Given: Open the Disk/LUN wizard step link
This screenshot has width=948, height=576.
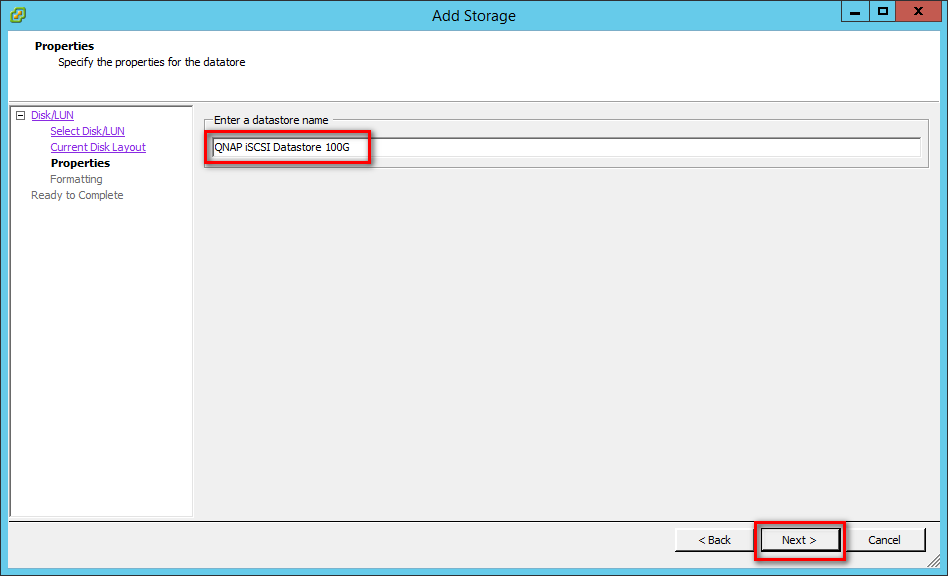Looking at the screenshot, I should [52, 116].
